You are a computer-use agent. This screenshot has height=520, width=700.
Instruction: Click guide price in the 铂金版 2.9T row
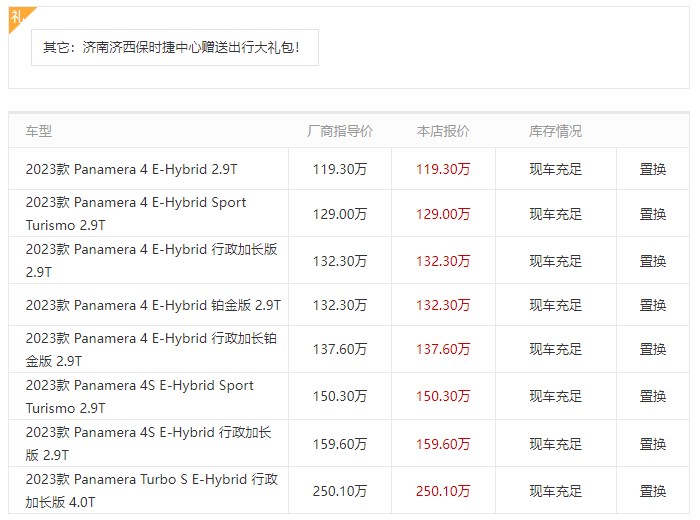point(340,305)
